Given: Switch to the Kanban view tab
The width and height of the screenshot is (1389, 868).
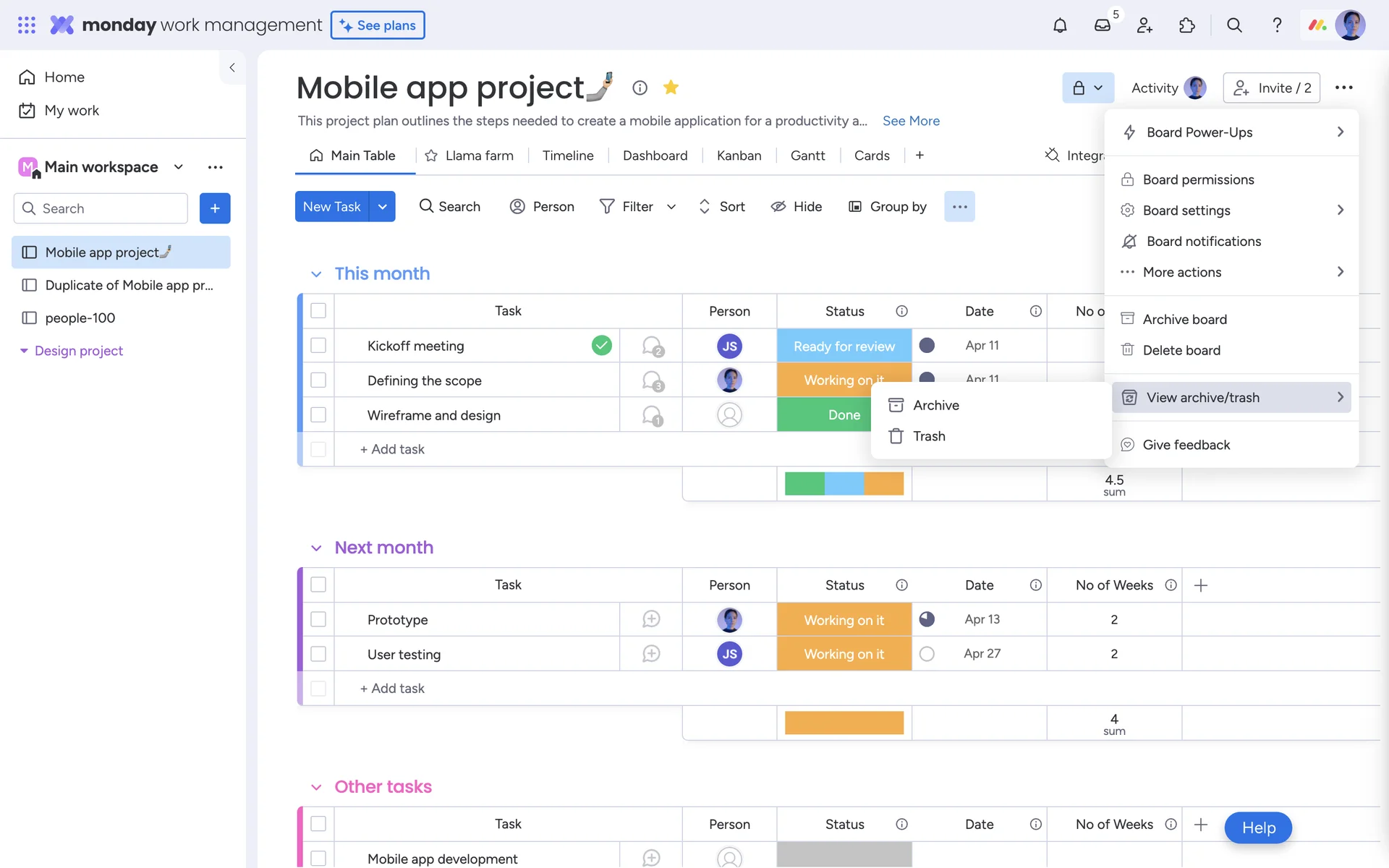Looking at the screenshot, I should [x=739, y=156].
